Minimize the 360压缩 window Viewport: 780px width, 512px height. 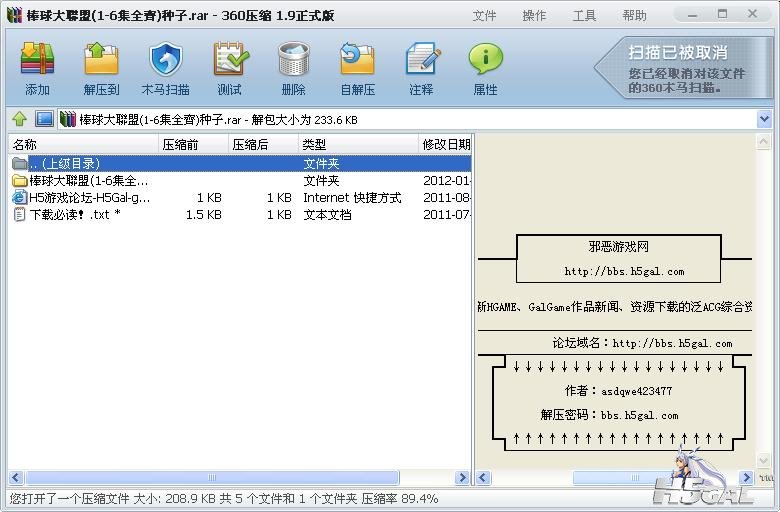click(x=692, y=14)
